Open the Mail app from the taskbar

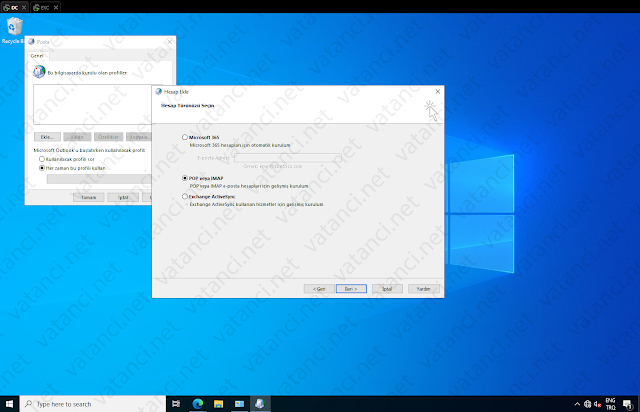click(239, 404)
